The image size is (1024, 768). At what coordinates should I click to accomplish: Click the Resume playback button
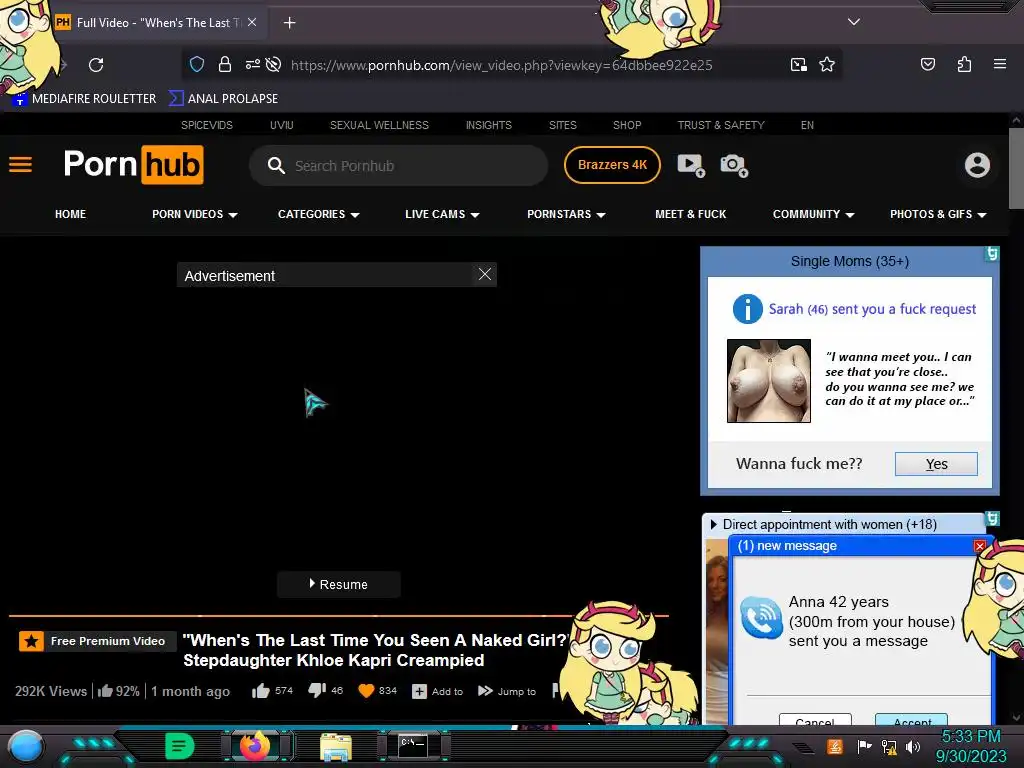point(338,584)
